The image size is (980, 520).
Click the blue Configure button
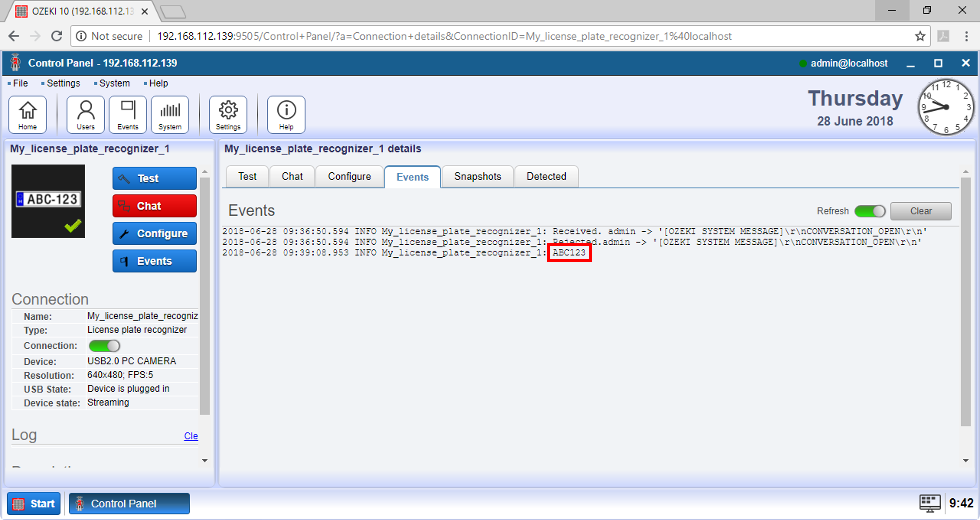(154, 233)
